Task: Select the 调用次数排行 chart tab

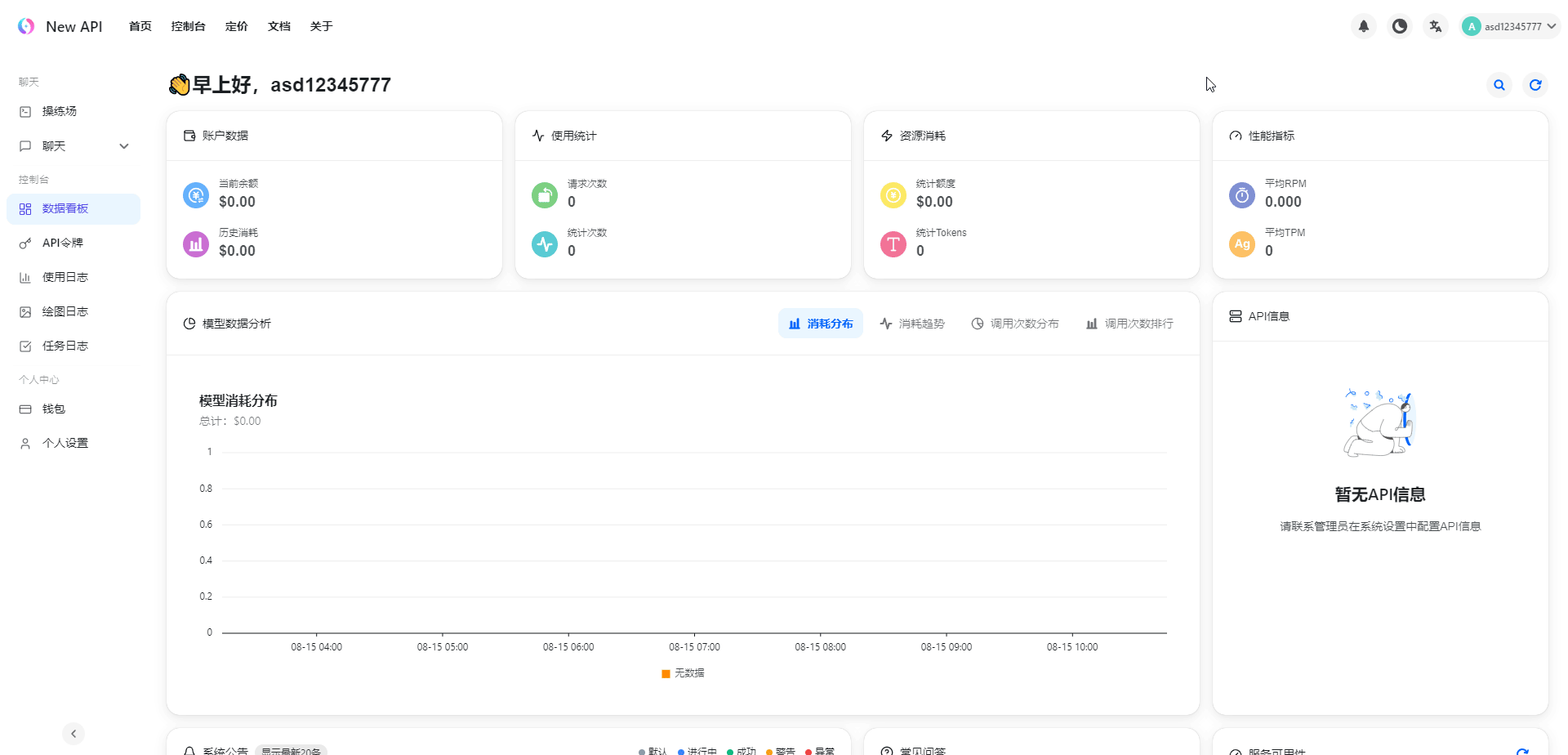Action: coord(1129,324)
